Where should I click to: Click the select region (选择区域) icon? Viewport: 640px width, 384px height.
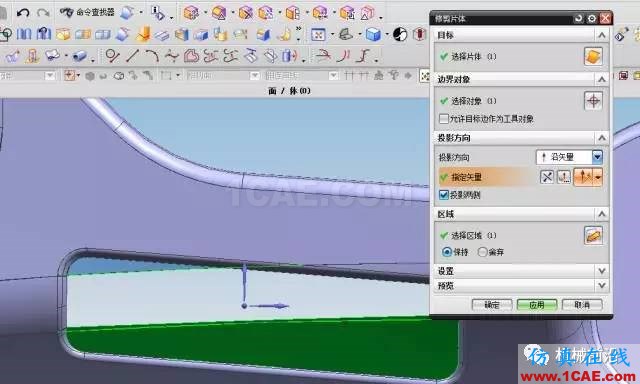pos(593,235)
